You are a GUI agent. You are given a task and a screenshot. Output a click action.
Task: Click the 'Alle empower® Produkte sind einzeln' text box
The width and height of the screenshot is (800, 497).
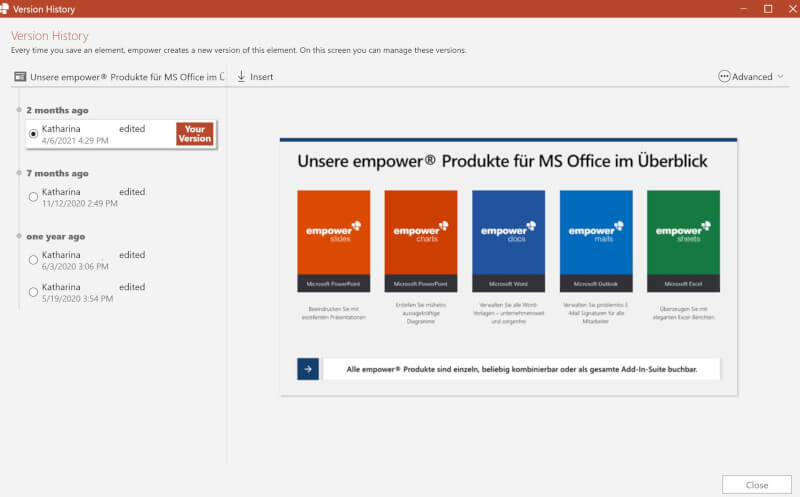521,369
